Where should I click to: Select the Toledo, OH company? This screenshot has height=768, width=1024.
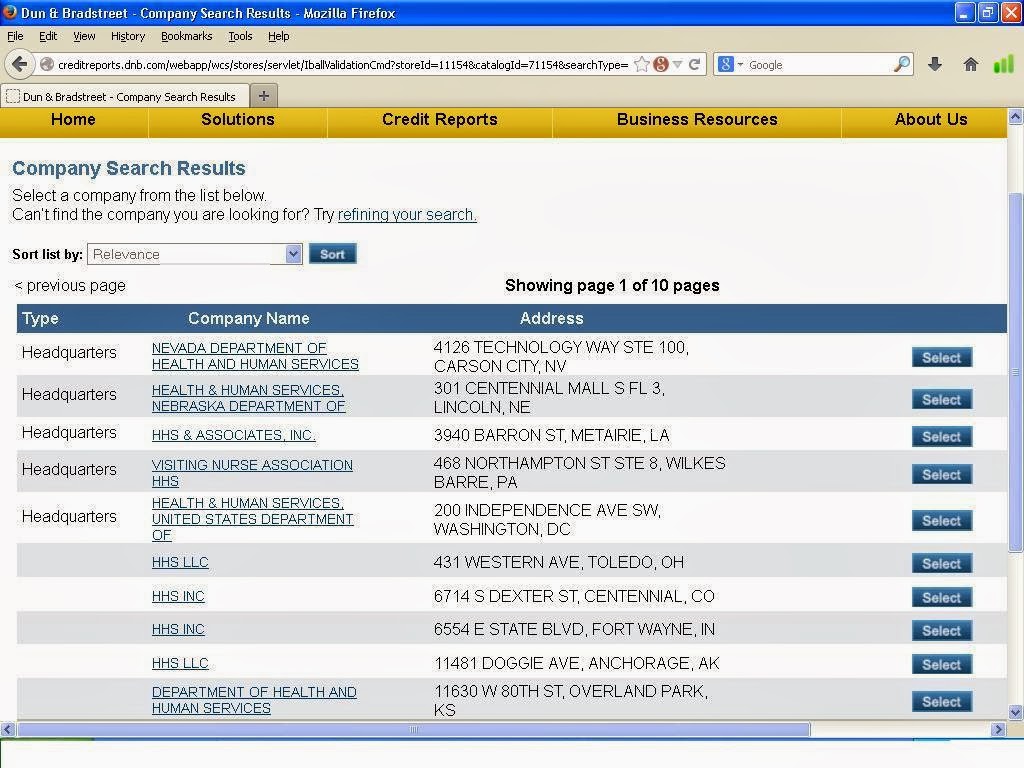tap(942, 563)
